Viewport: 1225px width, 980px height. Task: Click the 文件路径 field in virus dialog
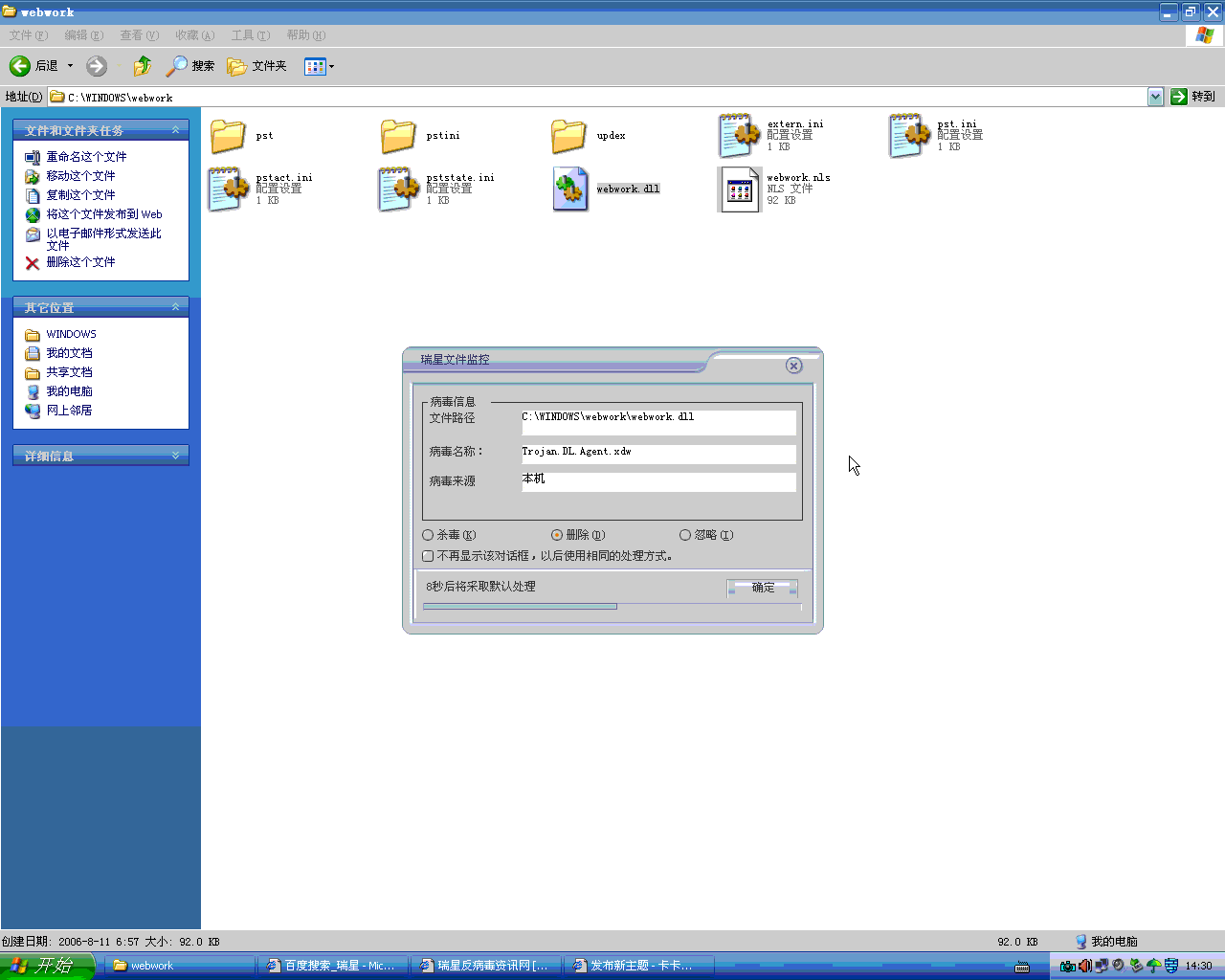pyautogui.click(x=658, y=422)
